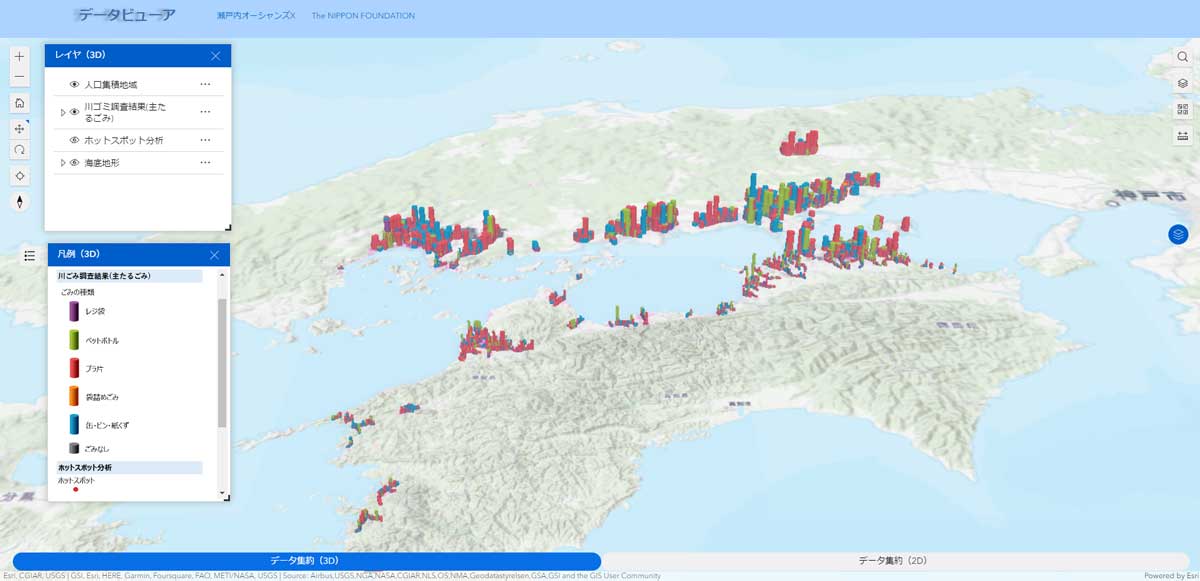Viewport: 1200px width, 581px height.
Task: Click the legend panel vertical scrollbar
Action: [x=222, y=360]
